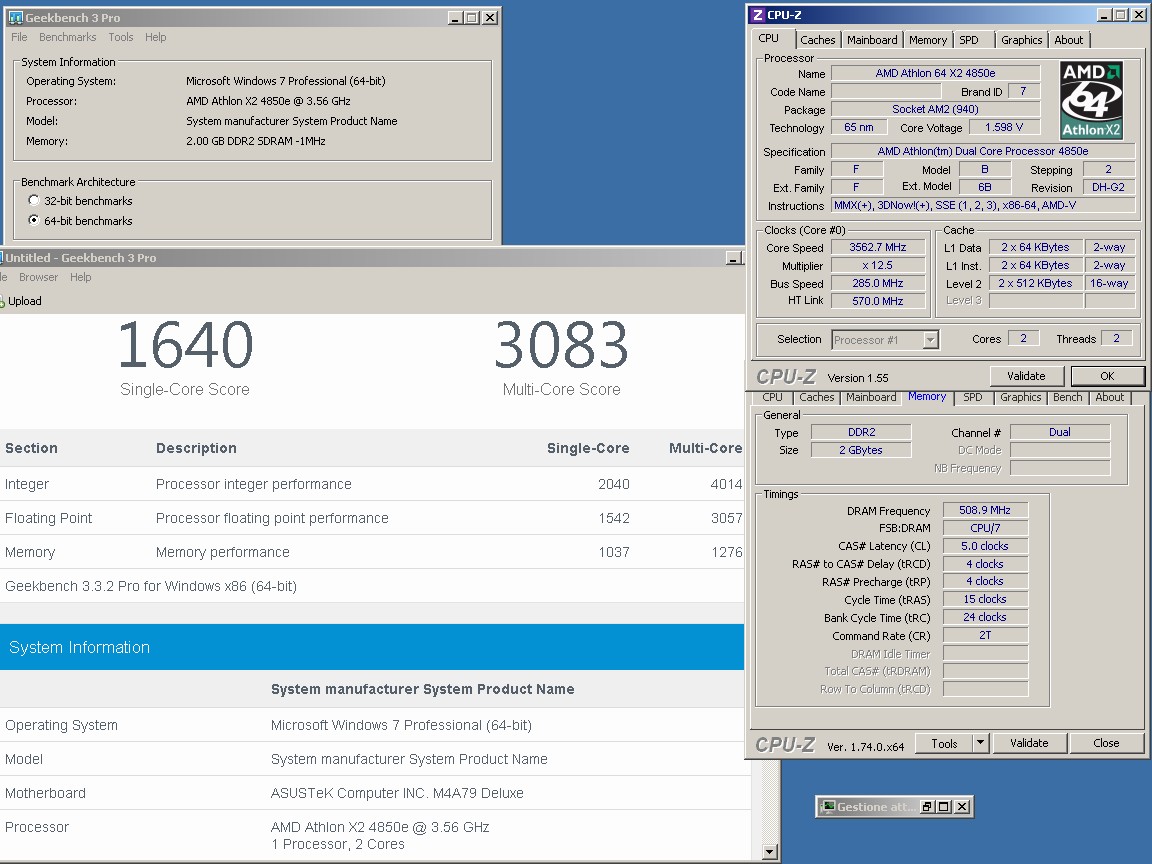
Task: Switch to SPD tab in top CPU-Z
Action: (969, 40)
